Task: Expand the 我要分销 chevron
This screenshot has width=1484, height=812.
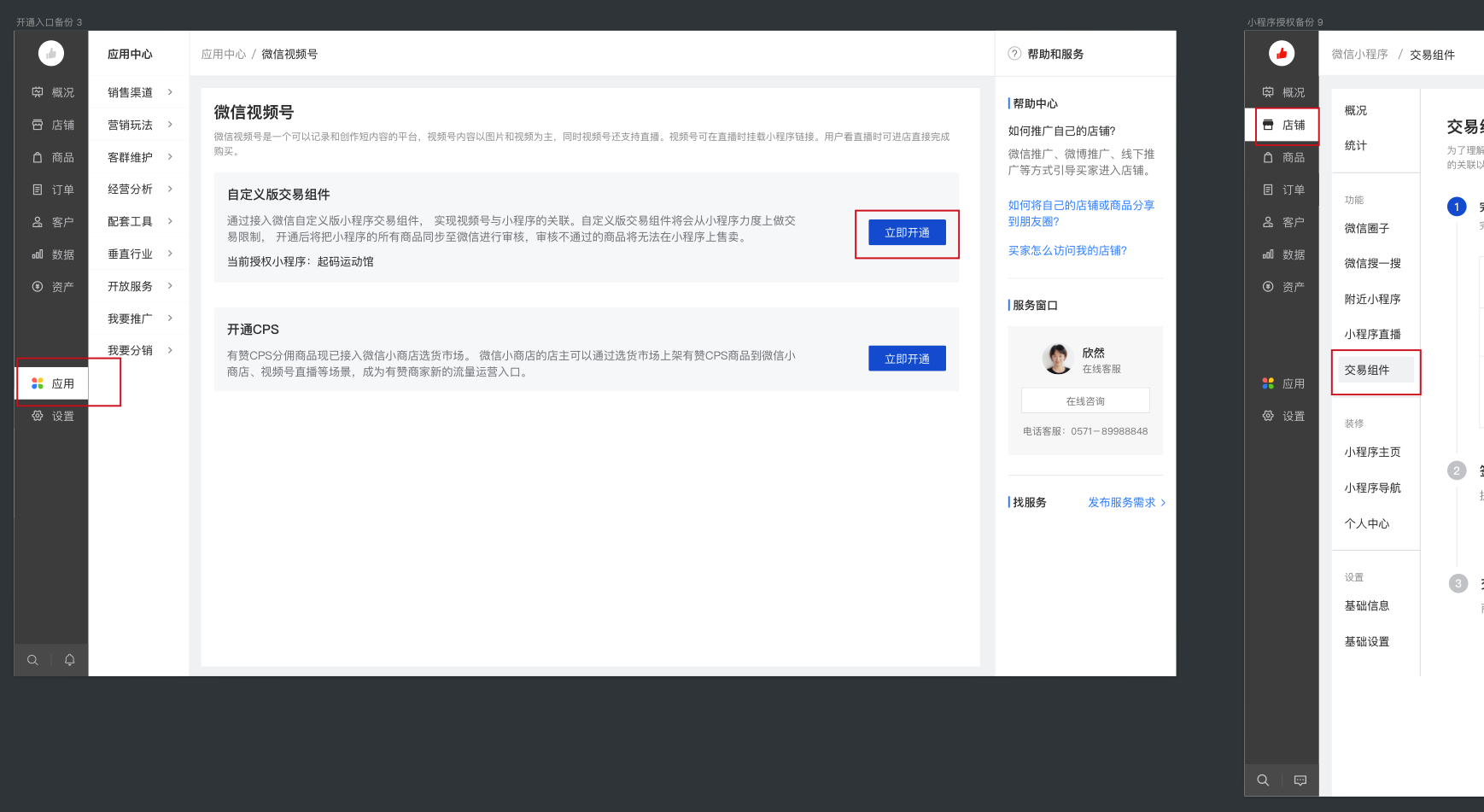Action: click(170, 350)
